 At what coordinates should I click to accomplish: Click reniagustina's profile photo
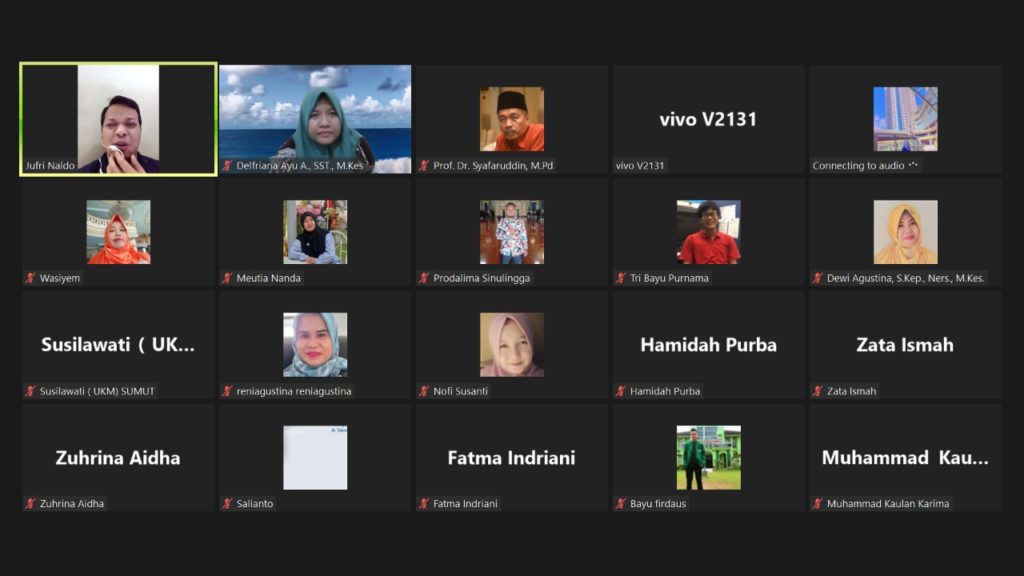(315, 345)
